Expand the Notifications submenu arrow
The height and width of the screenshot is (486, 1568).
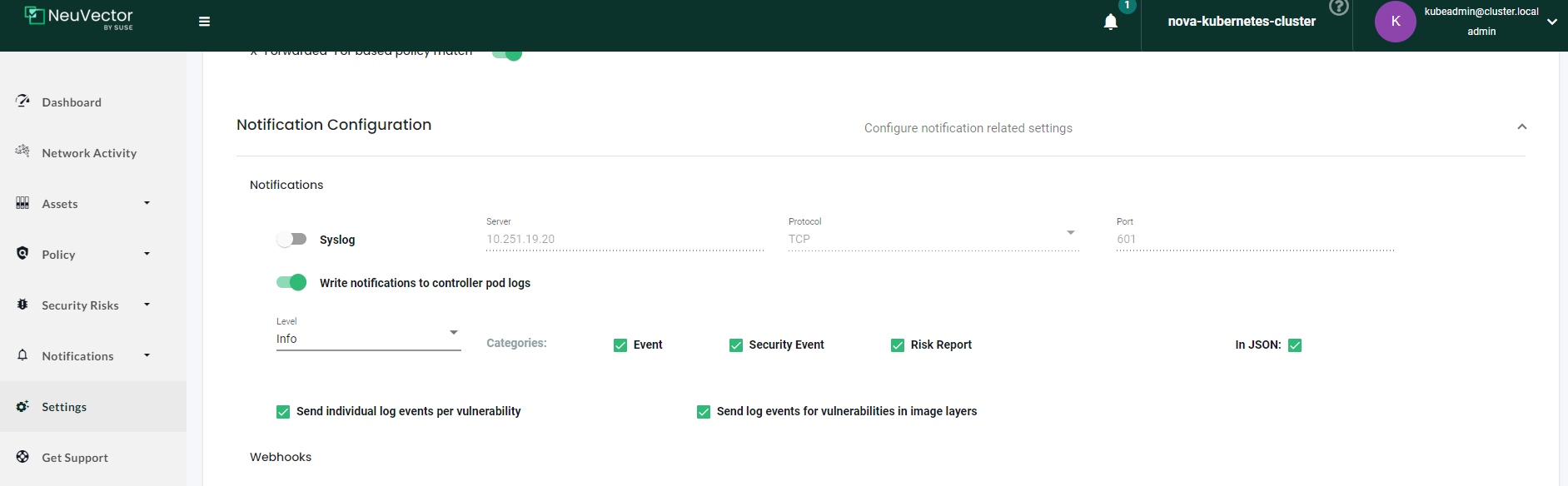[x=147, y=355]
